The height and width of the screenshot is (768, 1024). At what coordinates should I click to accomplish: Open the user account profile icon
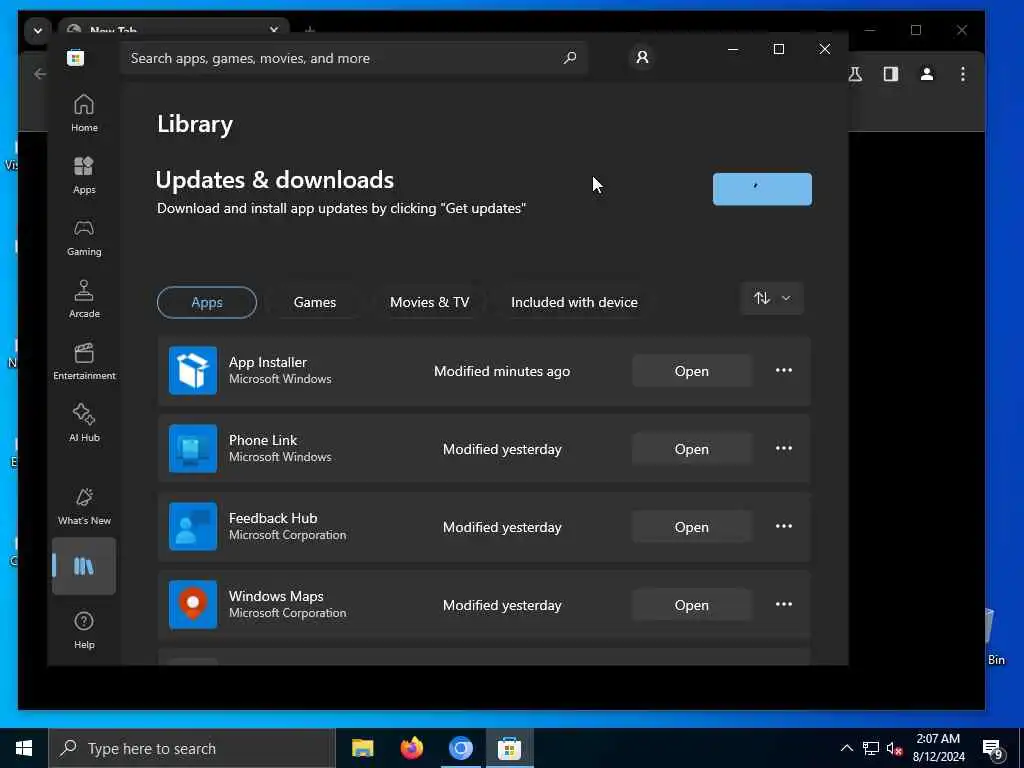click(642, 57)
